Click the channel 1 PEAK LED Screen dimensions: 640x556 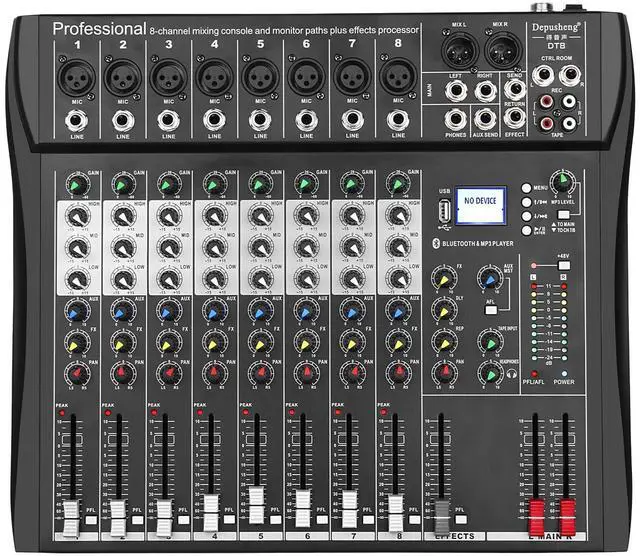pos(62,413)
